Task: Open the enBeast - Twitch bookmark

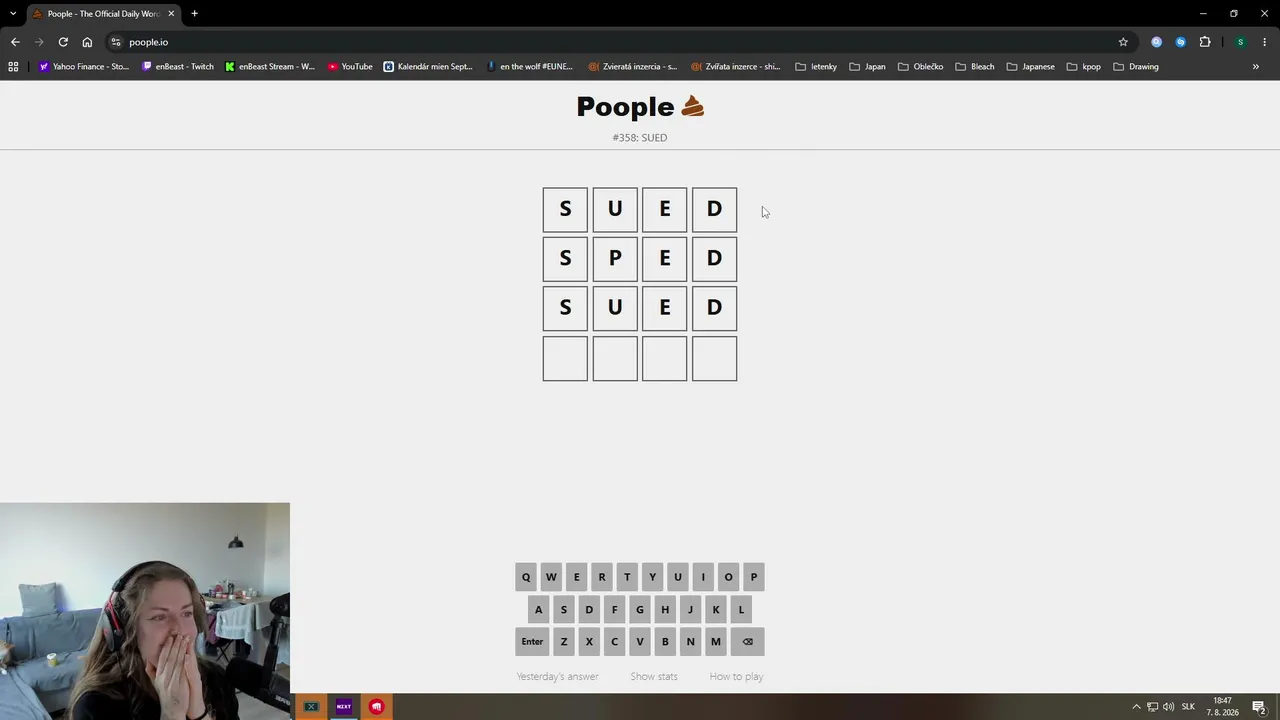Action: (178, 67)
